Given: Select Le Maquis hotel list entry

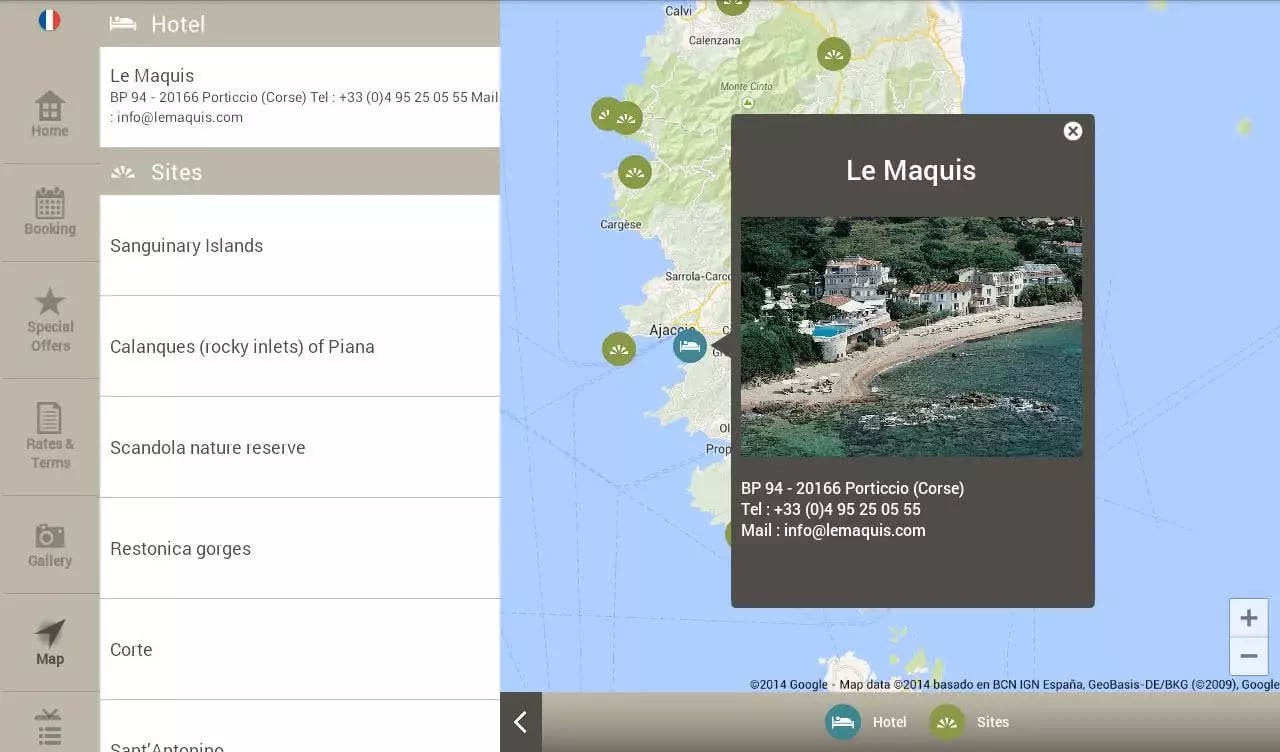Looking at the screenshot, I should coord(300,97).
